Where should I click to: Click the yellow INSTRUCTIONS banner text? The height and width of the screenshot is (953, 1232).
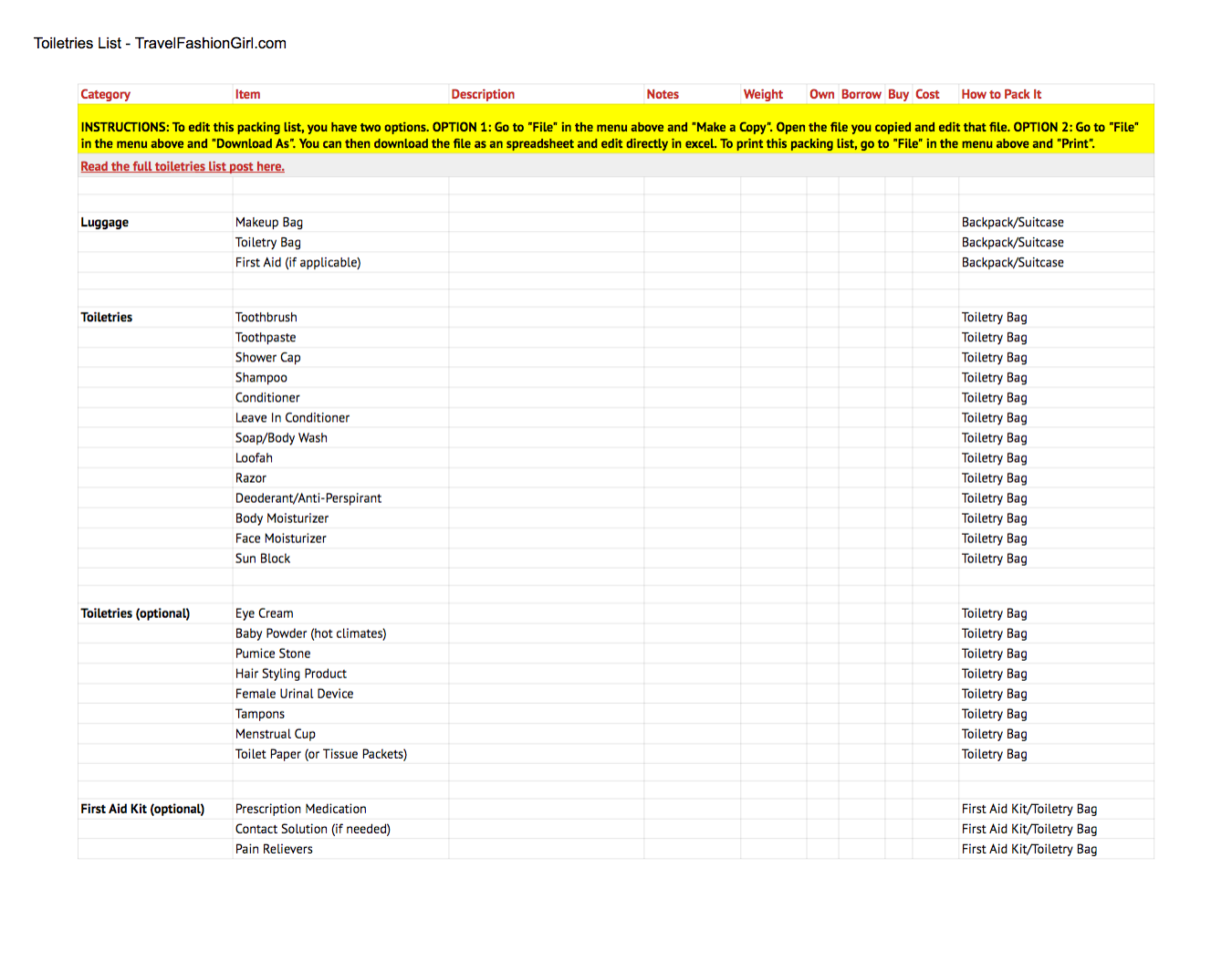[x=610, y=135]
